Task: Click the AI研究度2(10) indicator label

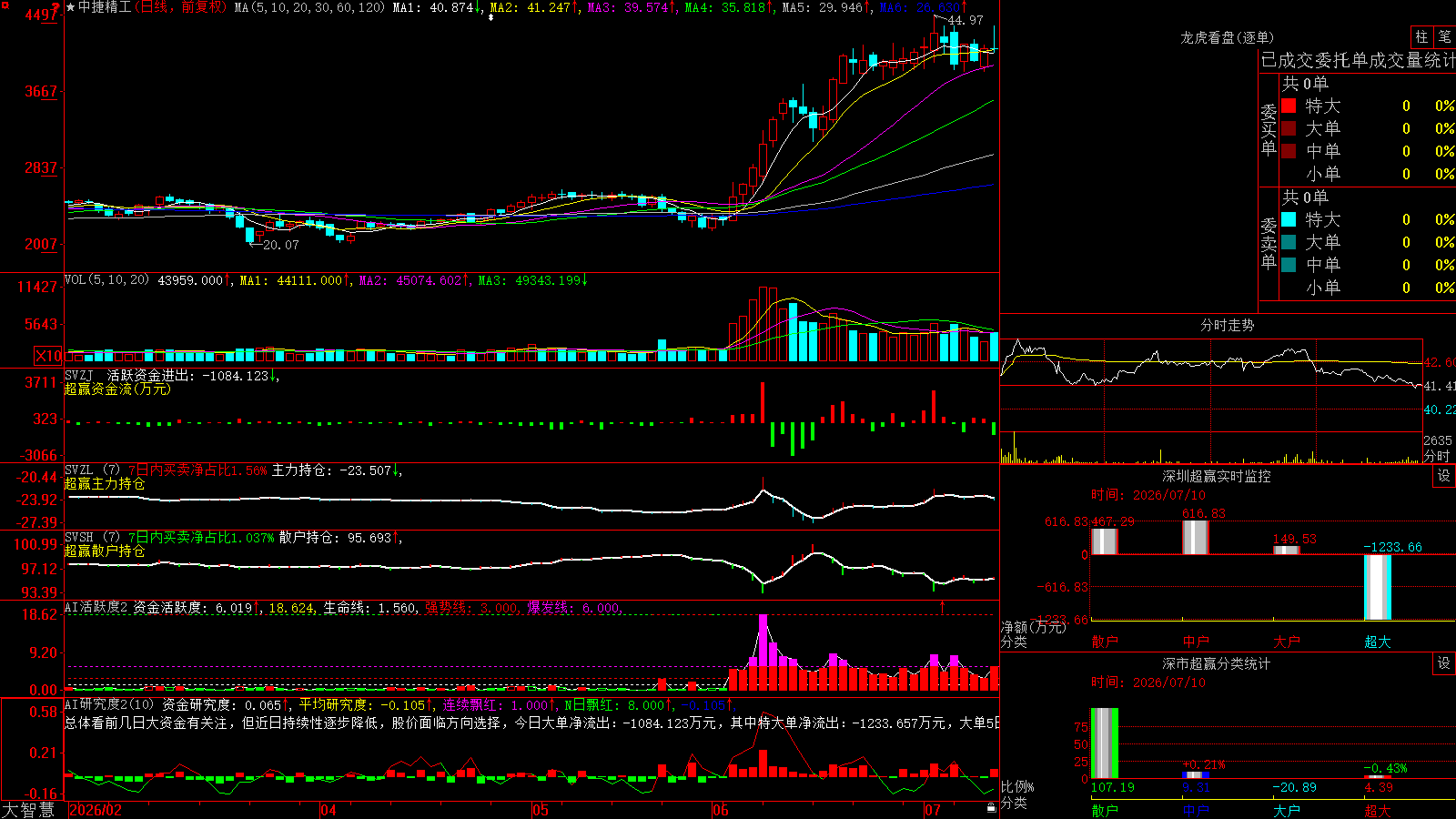Action: point(109,704)
